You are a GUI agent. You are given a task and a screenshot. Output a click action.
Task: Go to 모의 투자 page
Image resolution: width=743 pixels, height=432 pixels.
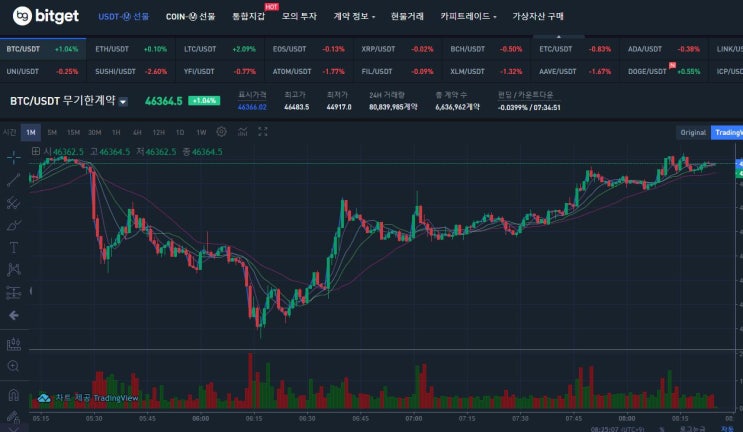[299, 16]
